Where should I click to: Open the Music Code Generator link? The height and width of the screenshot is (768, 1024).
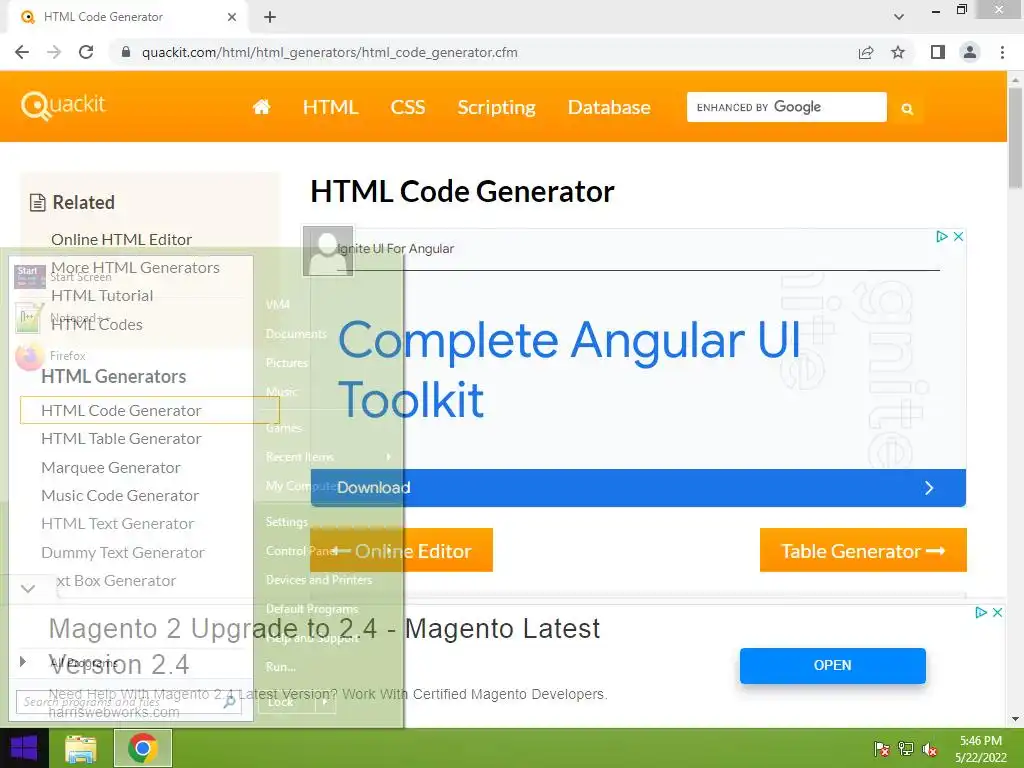pos(120,496)
